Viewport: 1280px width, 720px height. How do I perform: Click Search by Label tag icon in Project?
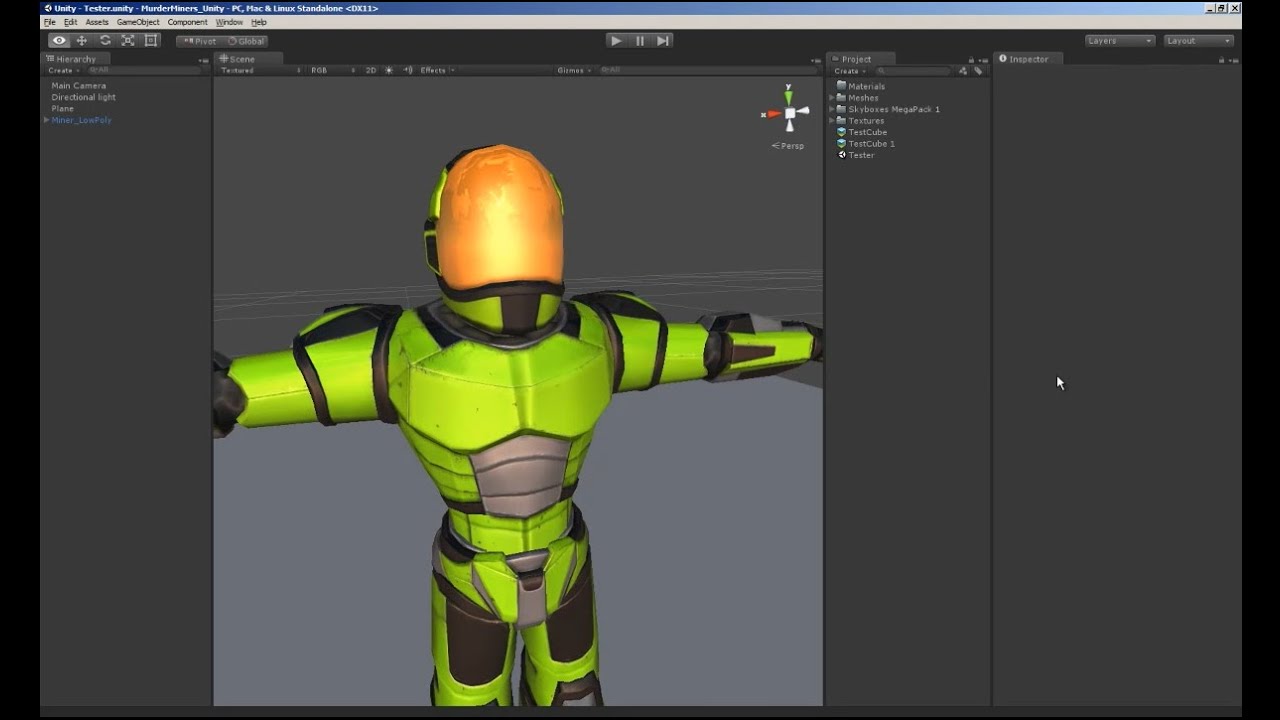click(x=978, y=71)
